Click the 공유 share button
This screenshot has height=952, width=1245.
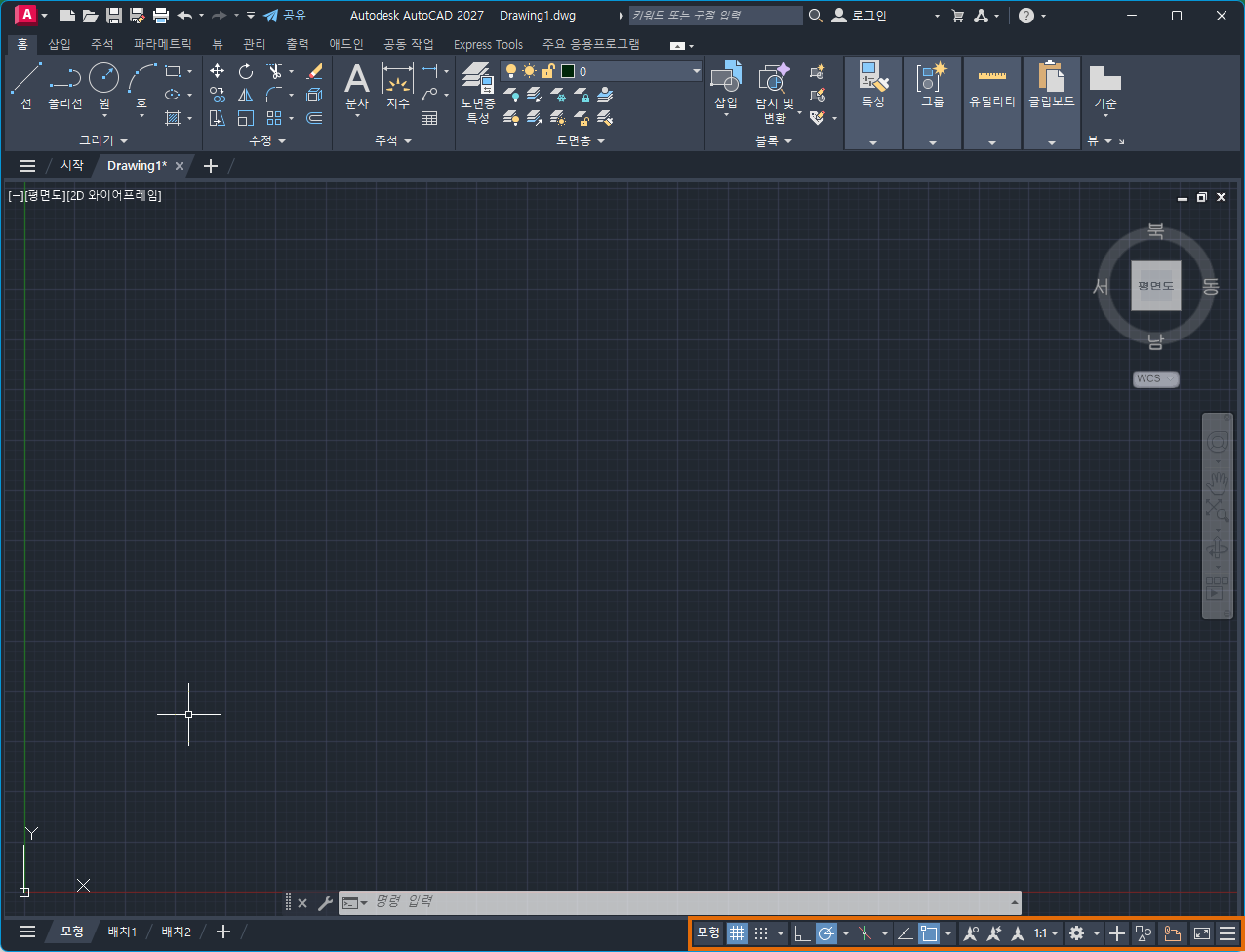(285, 16)
